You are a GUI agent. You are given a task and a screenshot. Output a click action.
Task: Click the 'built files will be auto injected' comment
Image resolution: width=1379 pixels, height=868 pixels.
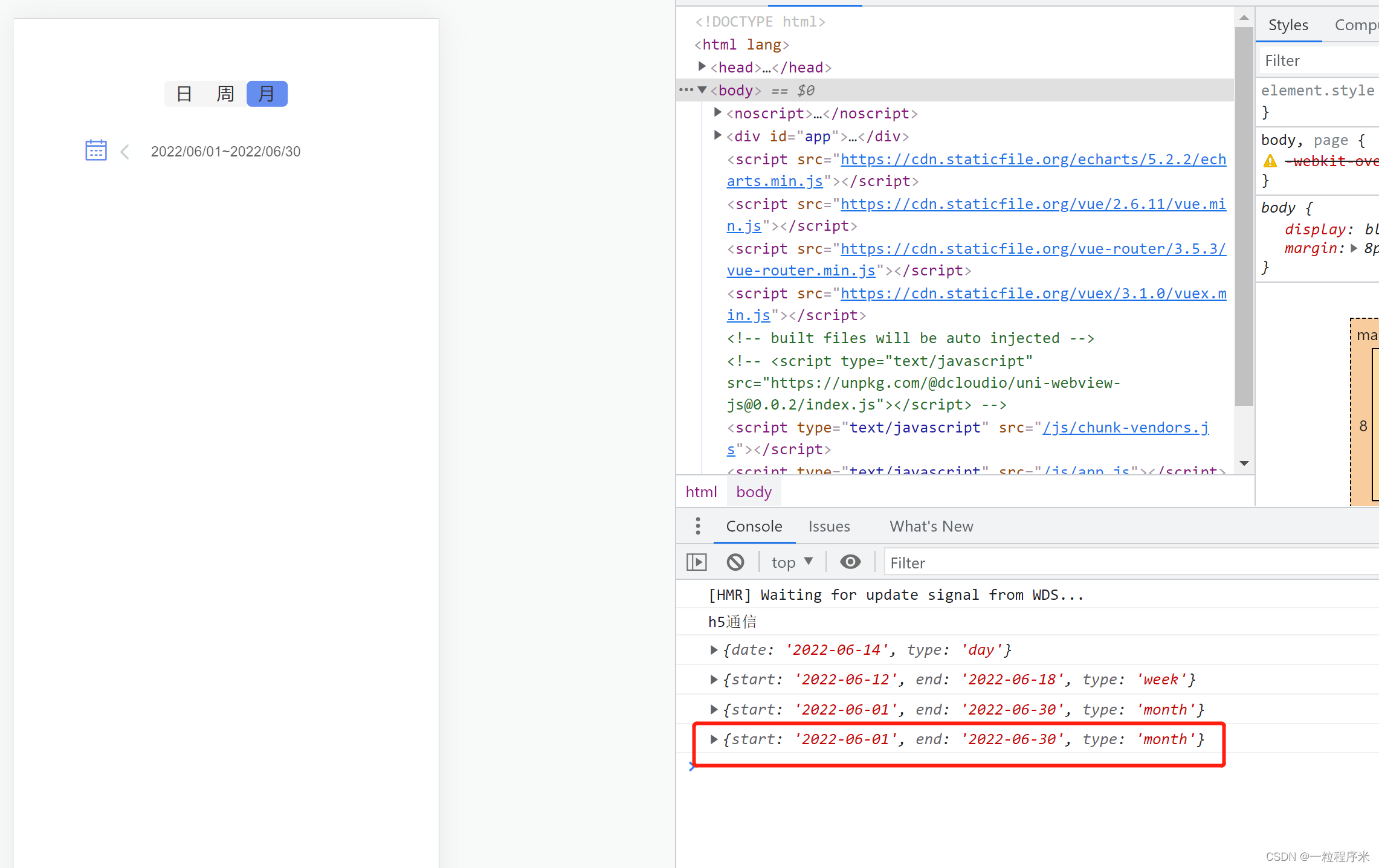click(x=911, y=338)
